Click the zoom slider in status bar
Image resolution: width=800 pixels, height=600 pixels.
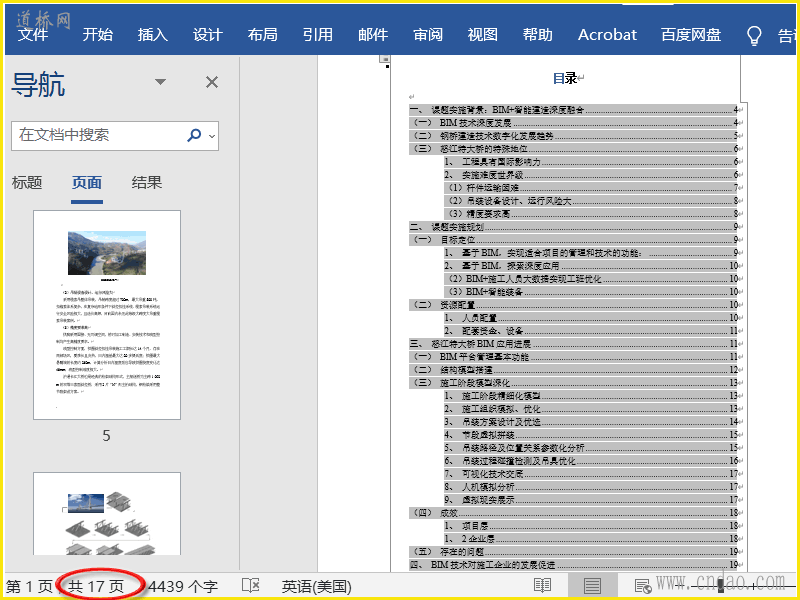click(720, 586)
